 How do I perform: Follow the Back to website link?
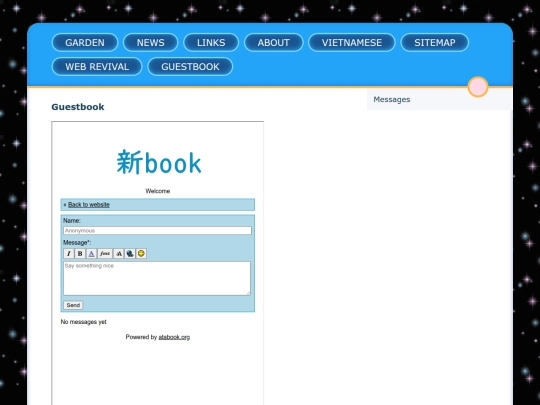pos(89,205)
